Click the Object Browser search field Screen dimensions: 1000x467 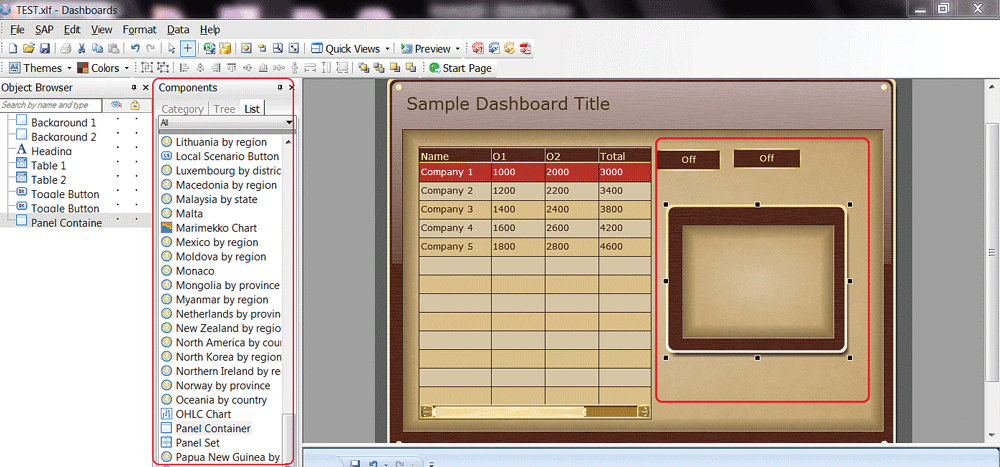pos(52,105)
